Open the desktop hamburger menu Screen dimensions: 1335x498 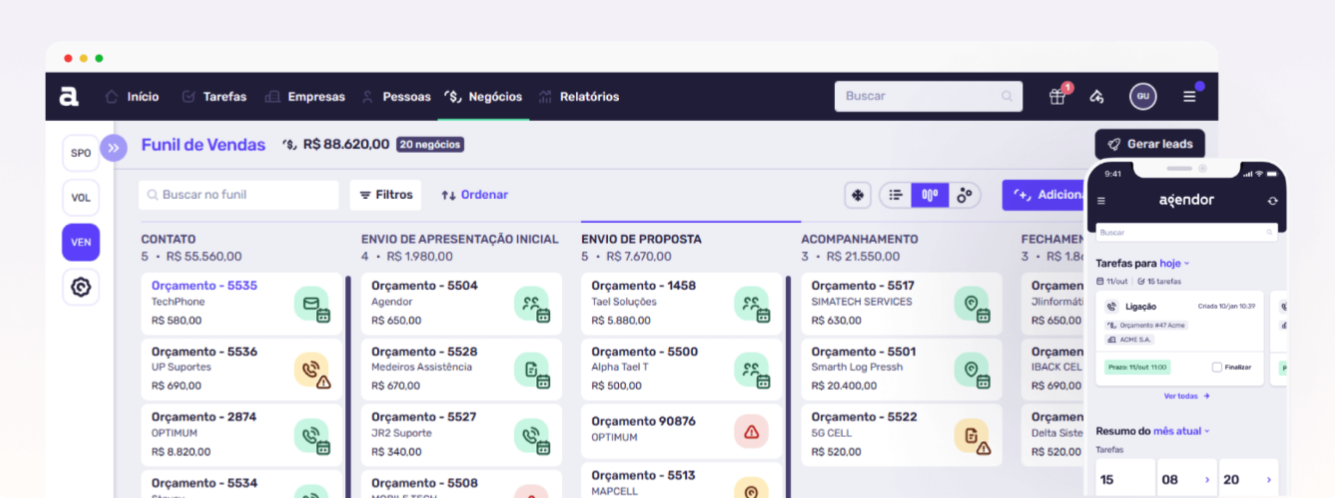pos(1189,97)
